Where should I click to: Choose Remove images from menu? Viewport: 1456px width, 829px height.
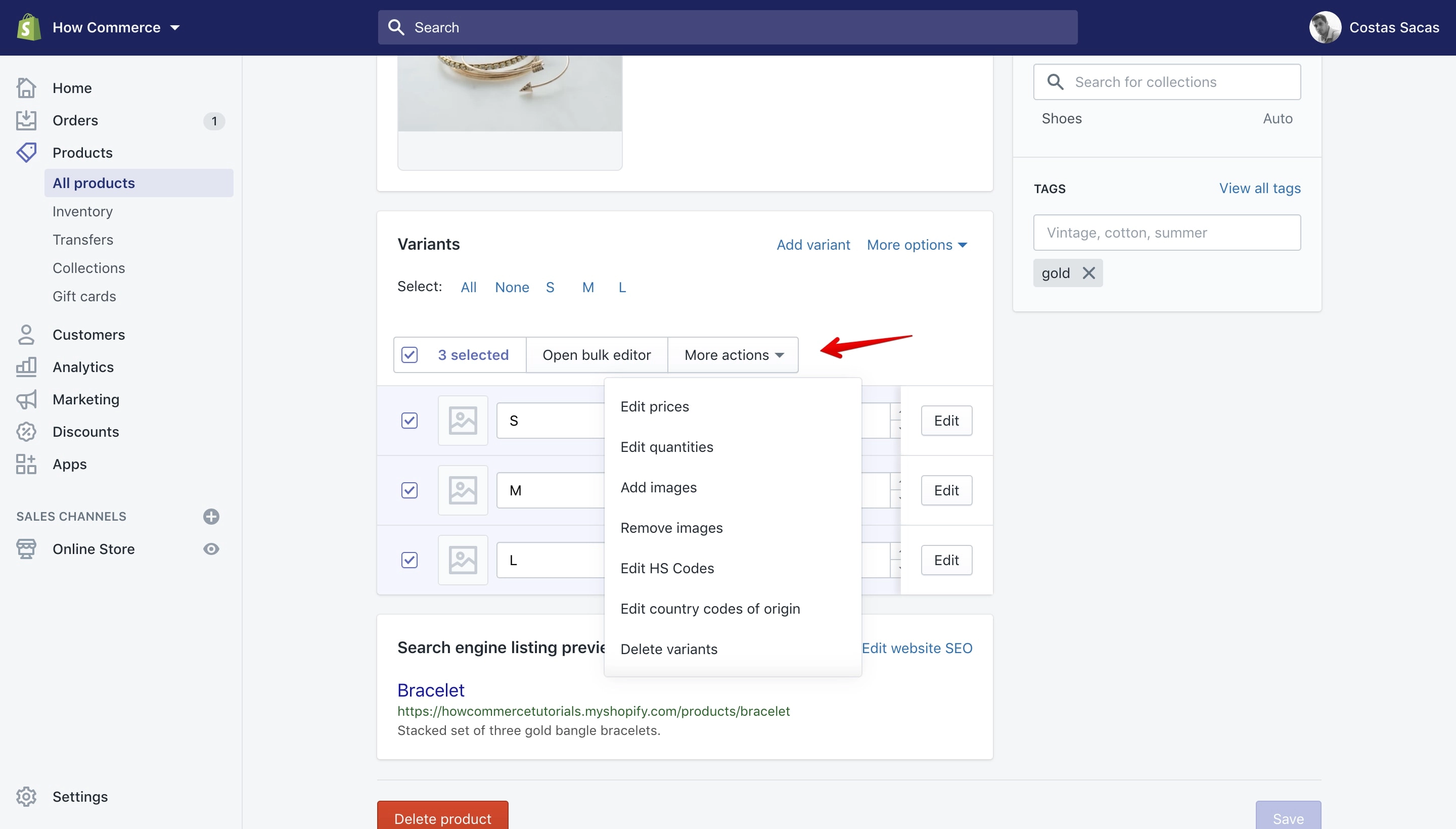(x=732, y=527)
